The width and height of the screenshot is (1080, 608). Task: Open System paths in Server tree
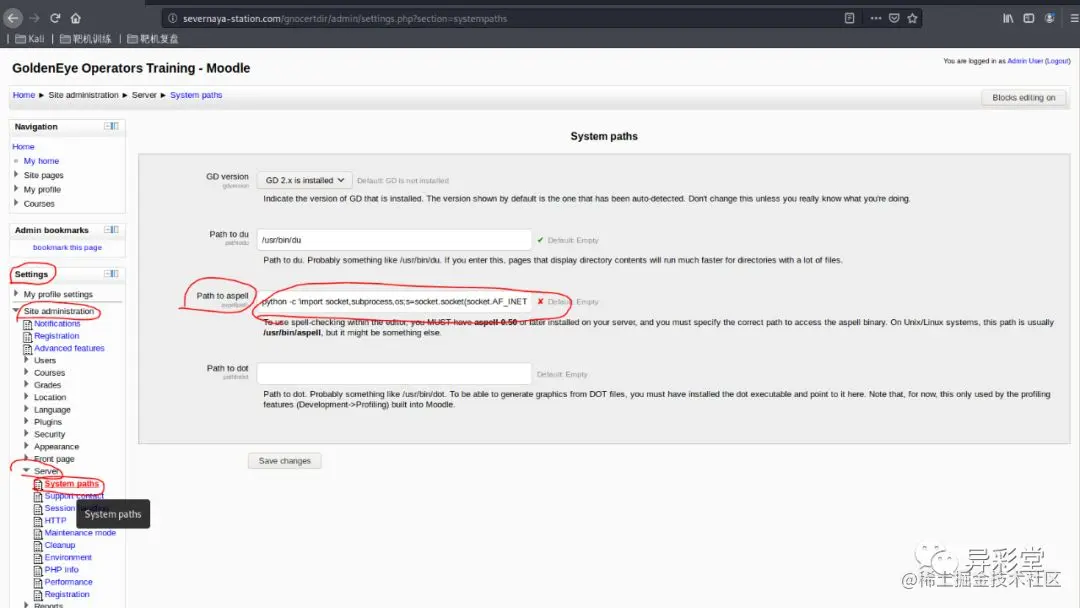point(72,484)
